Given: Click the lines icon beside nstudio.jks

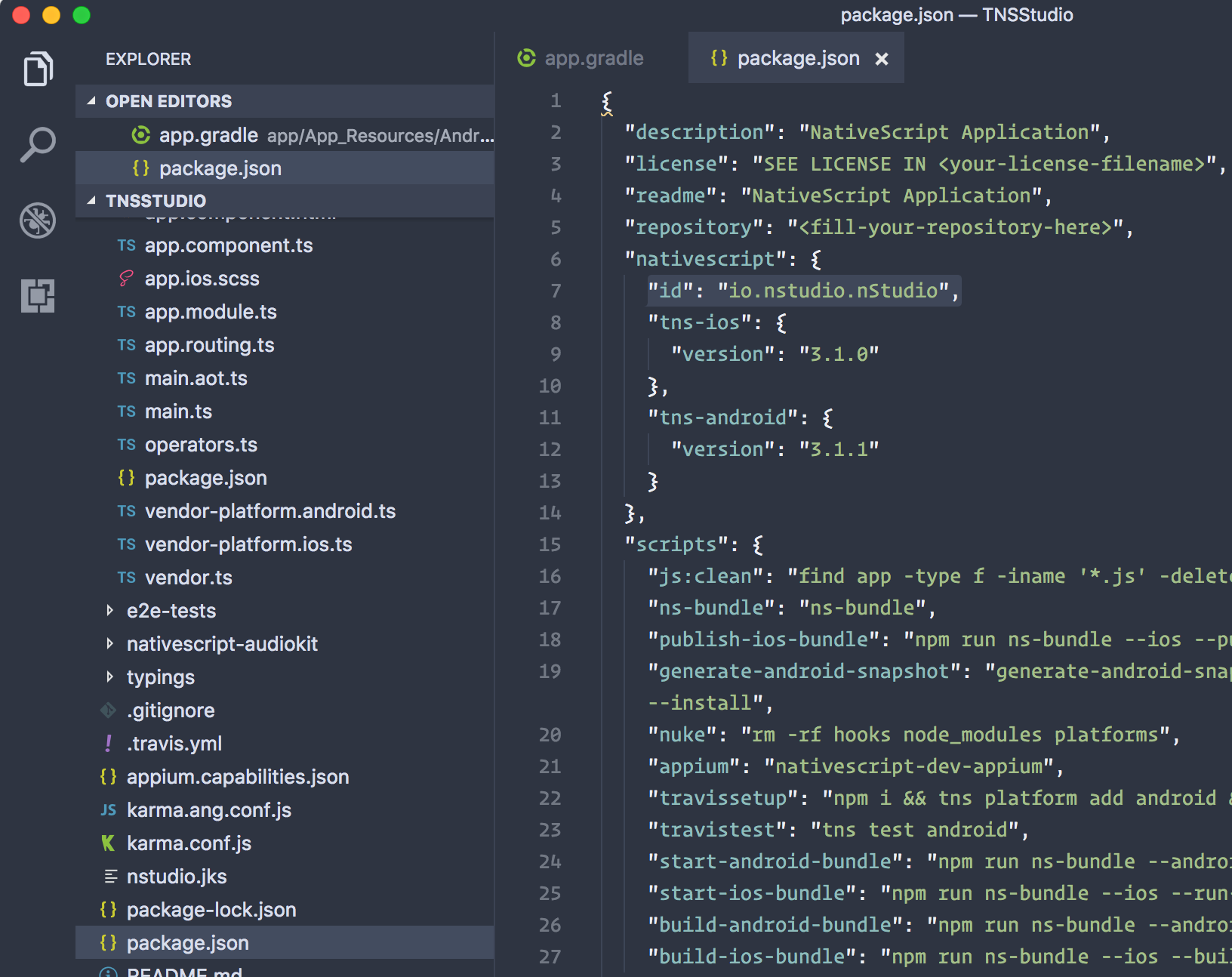Looking at the screenshot, I should click(x=110, y=877).
